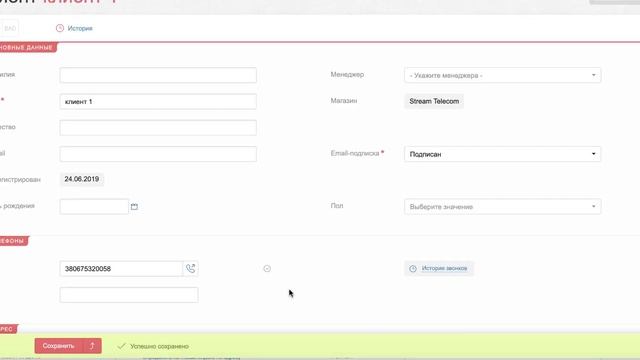Click the 'Успешно сохранено' status message
Image resolution: width=640 pixels, height=360 pixels.
(x=159, y=347)
